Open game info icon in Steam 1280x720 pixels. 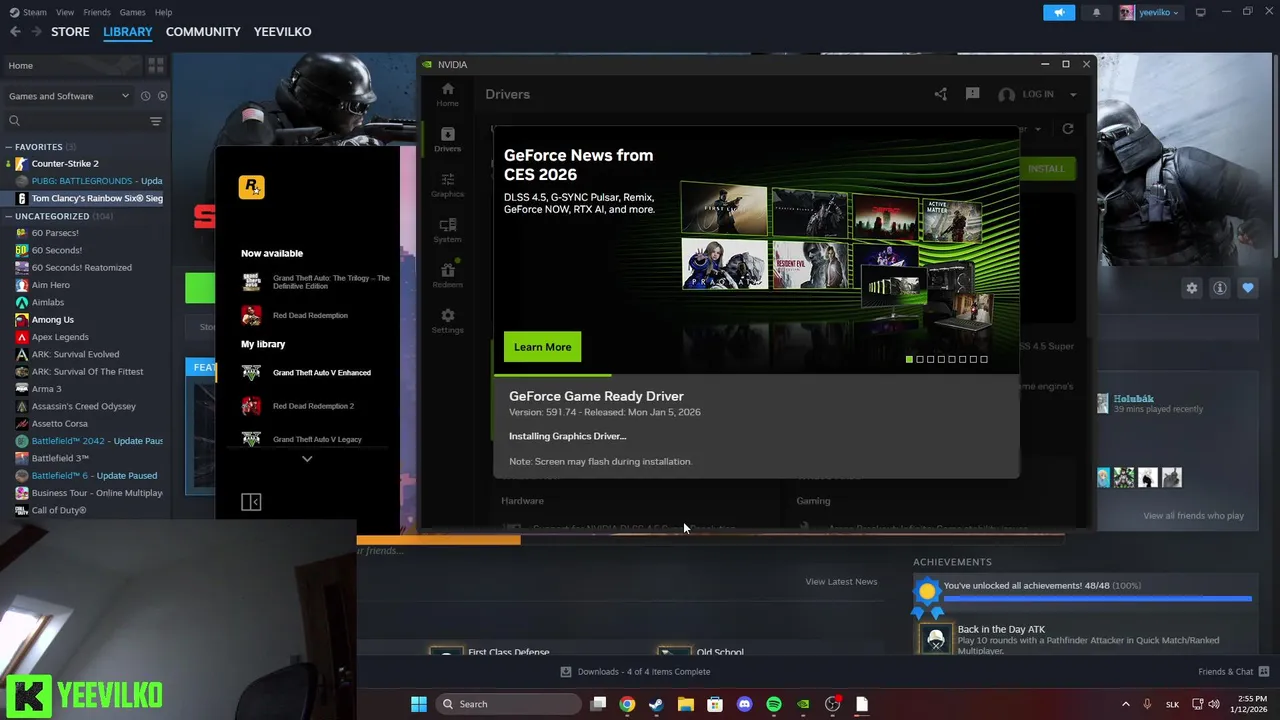click(1220, 288)
